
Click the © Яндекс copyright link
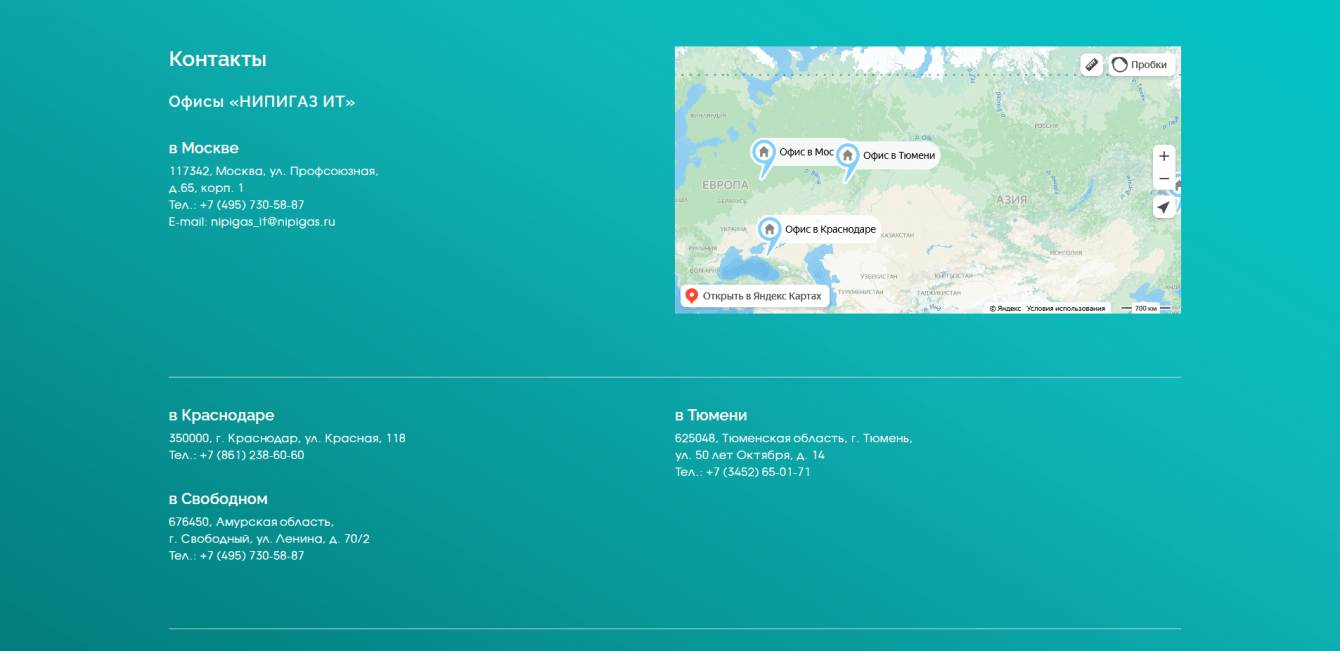[1005, 308]
